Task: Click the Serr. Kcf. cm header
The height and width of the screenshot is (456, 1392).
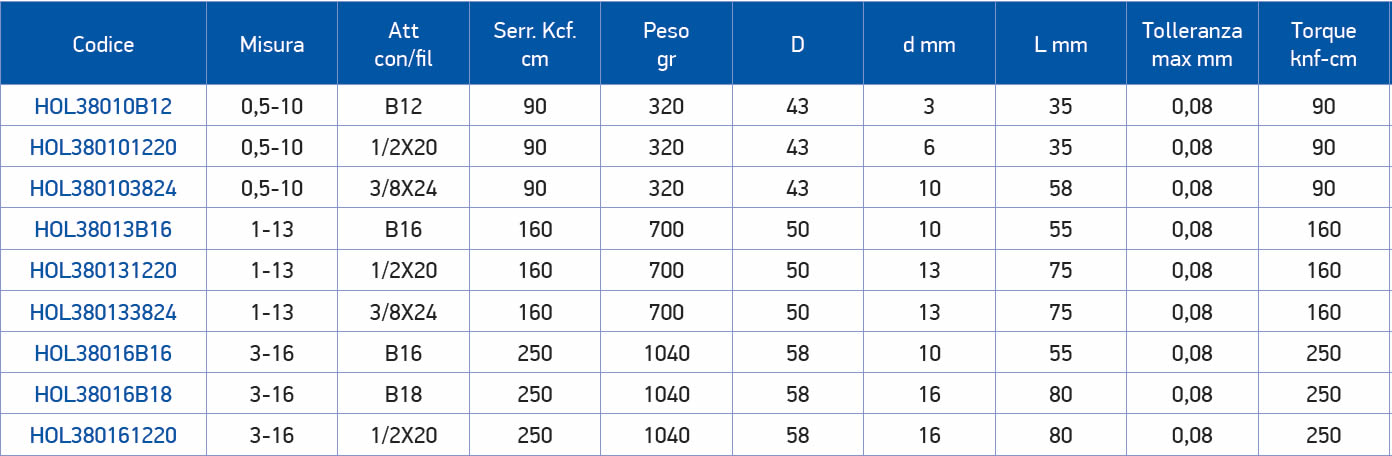Action: (535, 45)
